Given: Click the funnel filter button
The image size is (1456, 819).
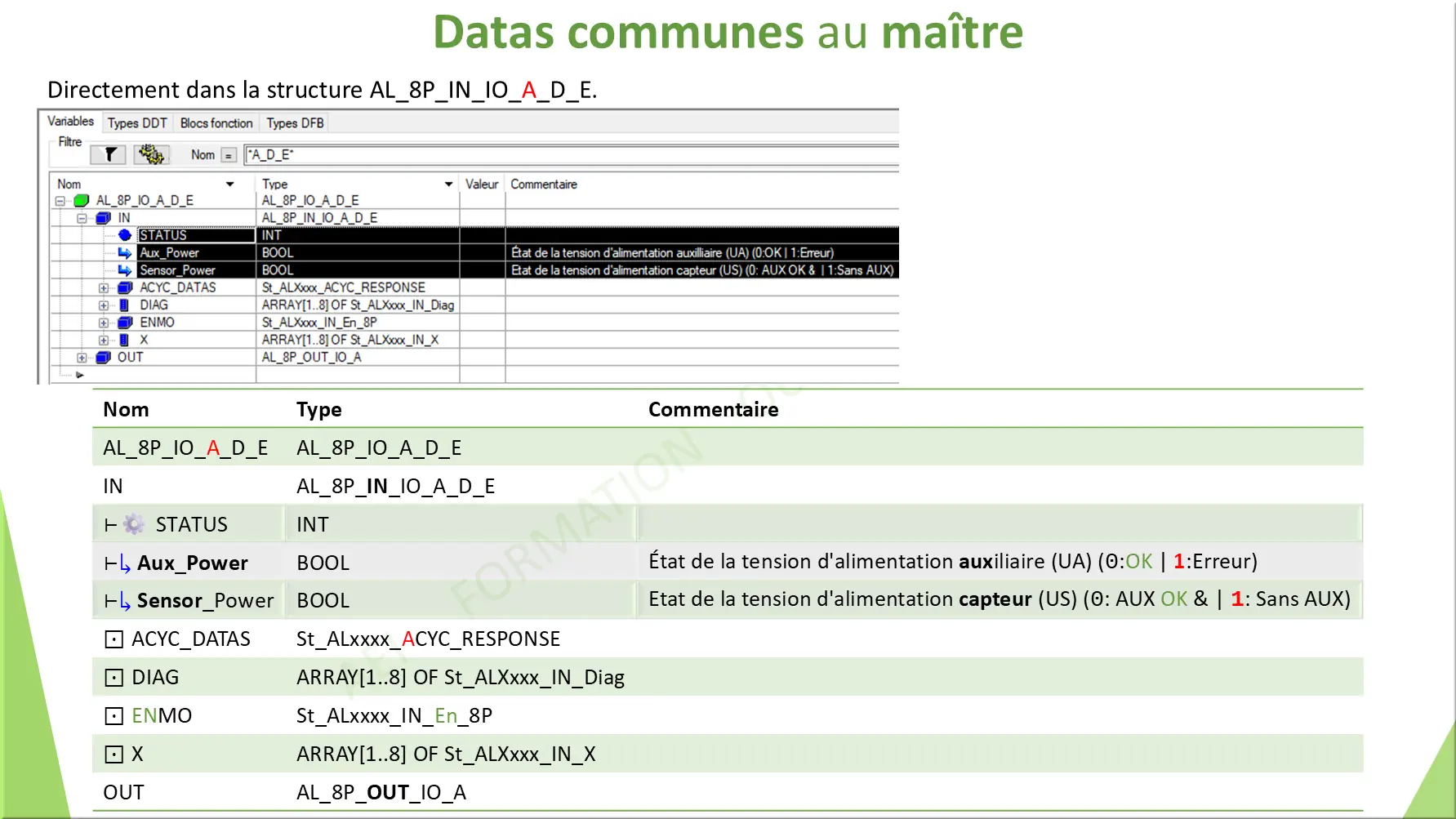Looking at the screenshot, I should pos(109,154).
